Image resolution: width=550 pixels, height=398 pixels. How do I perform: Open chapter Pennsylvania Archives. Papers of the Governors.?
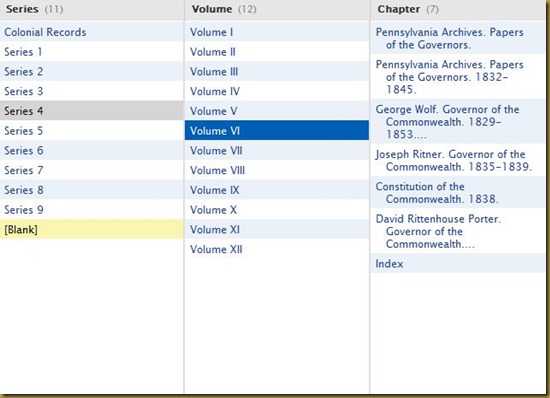point(458,38)
